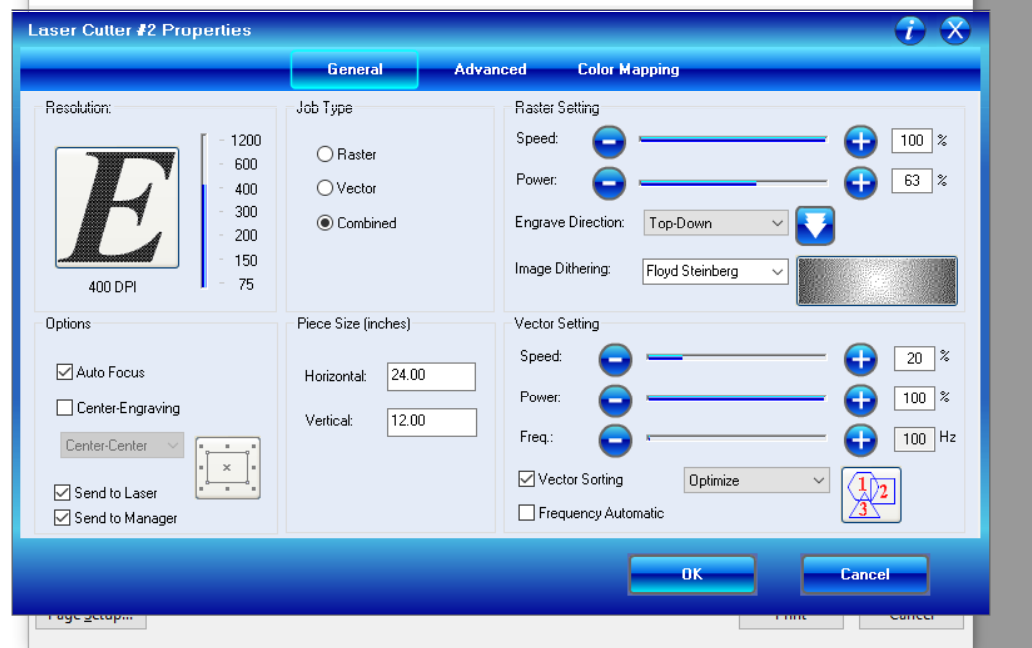Image resolution: width=1032 pixels, height=648 pixels.
Task: Click the vector Power slider track
Action: (736, 398)
